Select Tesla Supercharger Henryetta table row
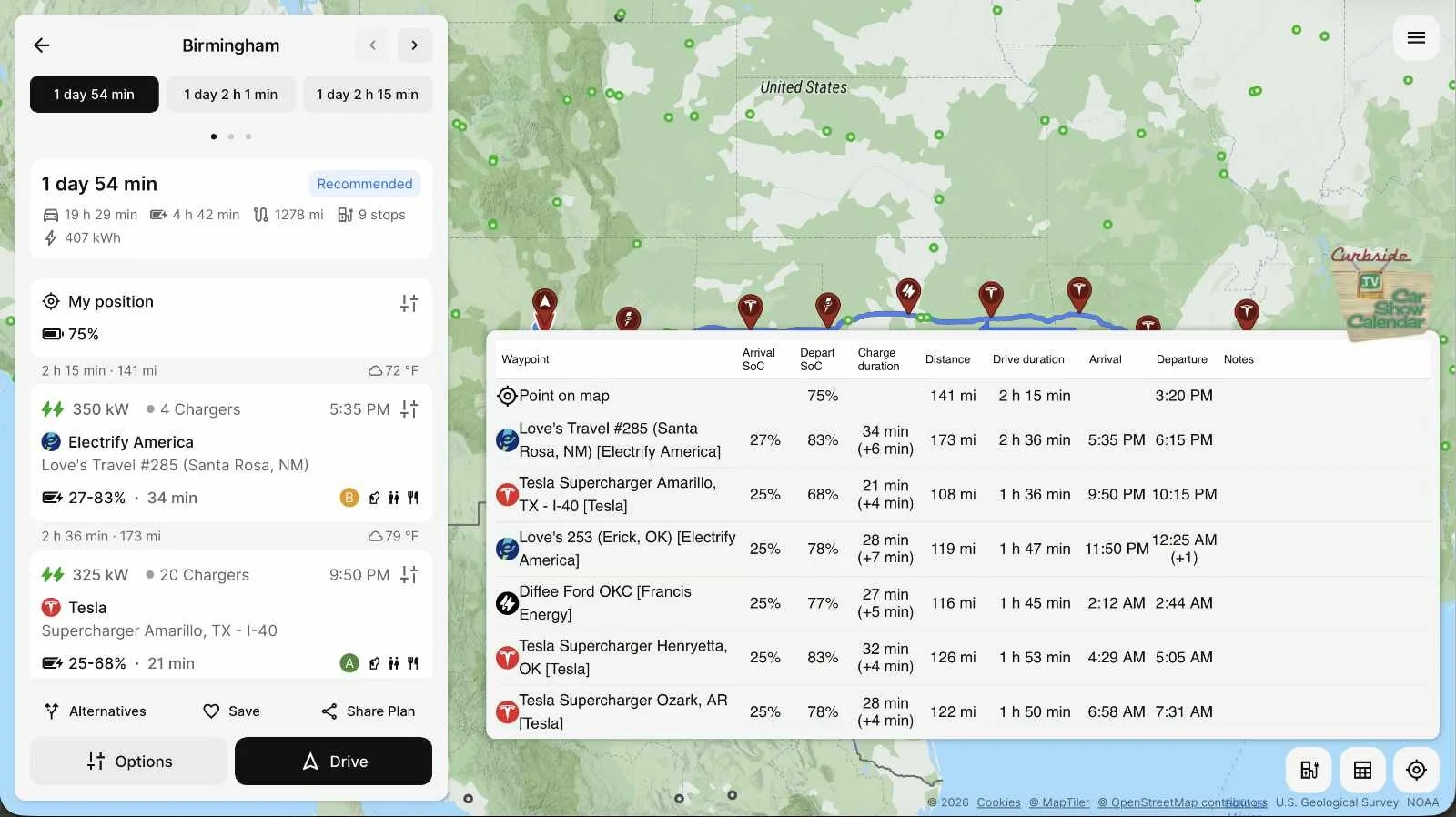This screenshot has height=817, width=1456. coord(962,658)
